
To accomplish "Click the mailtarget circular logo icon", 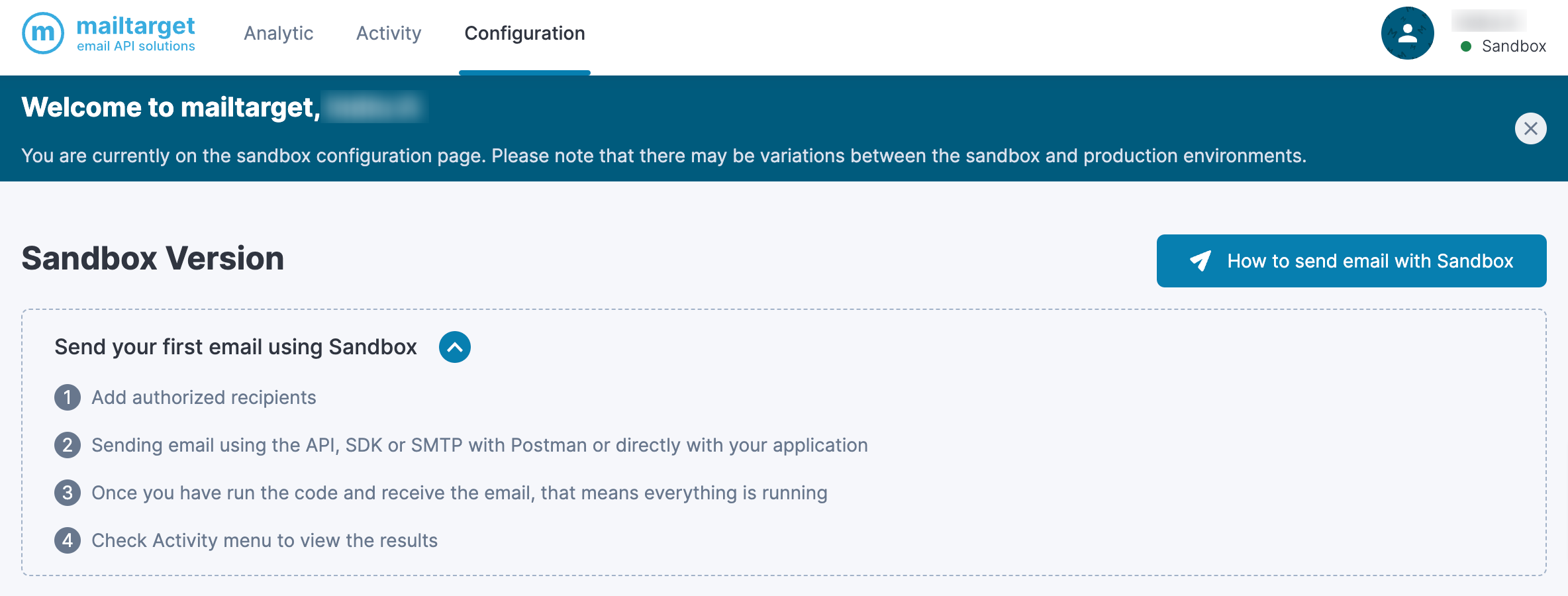I will 43,33.
